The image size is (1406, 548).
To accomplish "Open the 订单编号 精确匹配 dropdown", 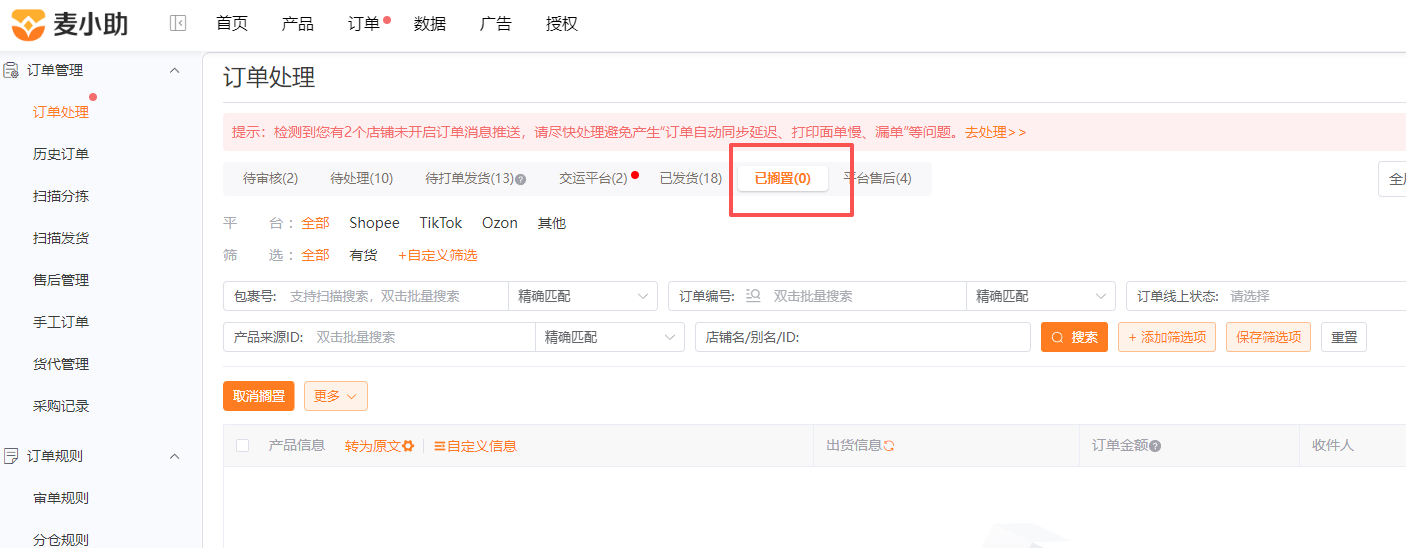I will (x=1040, y=296).
